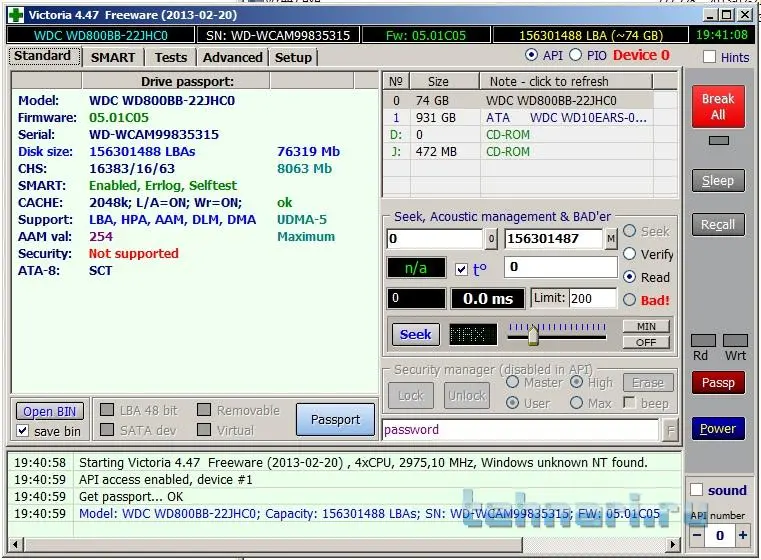
Task: Click the small '0' button beside start LBA
Action: (491, 239)
